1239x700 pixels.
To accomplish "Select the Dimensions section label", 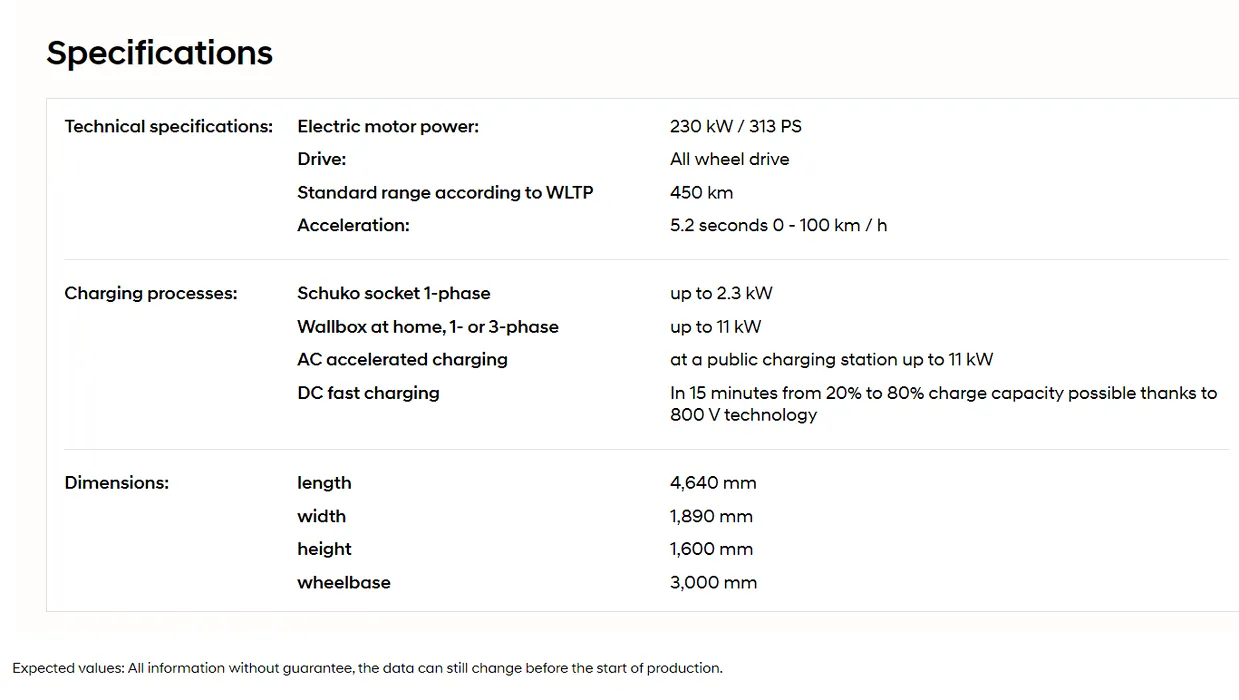I will [x=117, y=482].
